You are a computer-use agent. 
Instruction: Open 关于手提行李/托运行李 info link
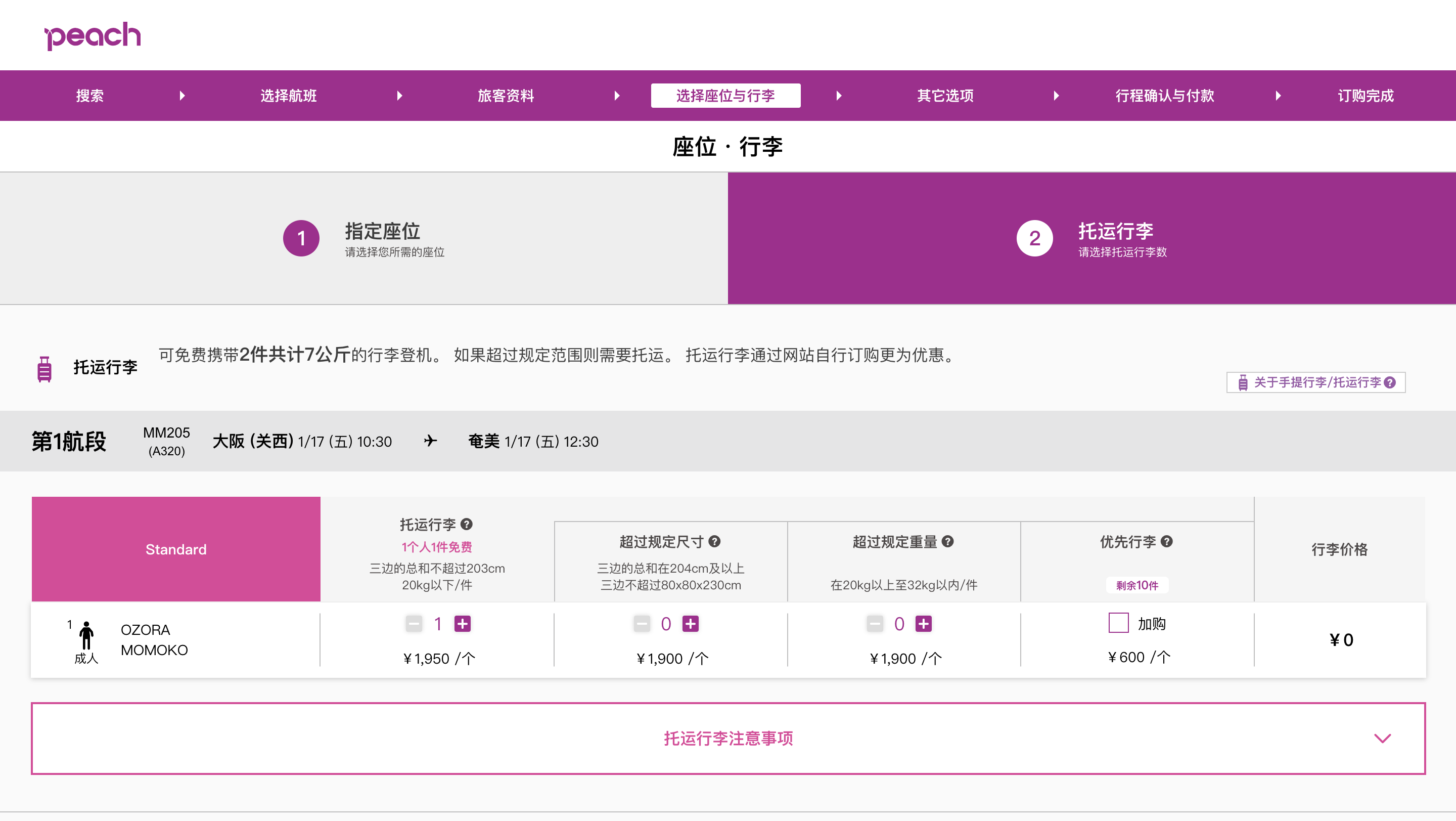(x=1315, y=382)
